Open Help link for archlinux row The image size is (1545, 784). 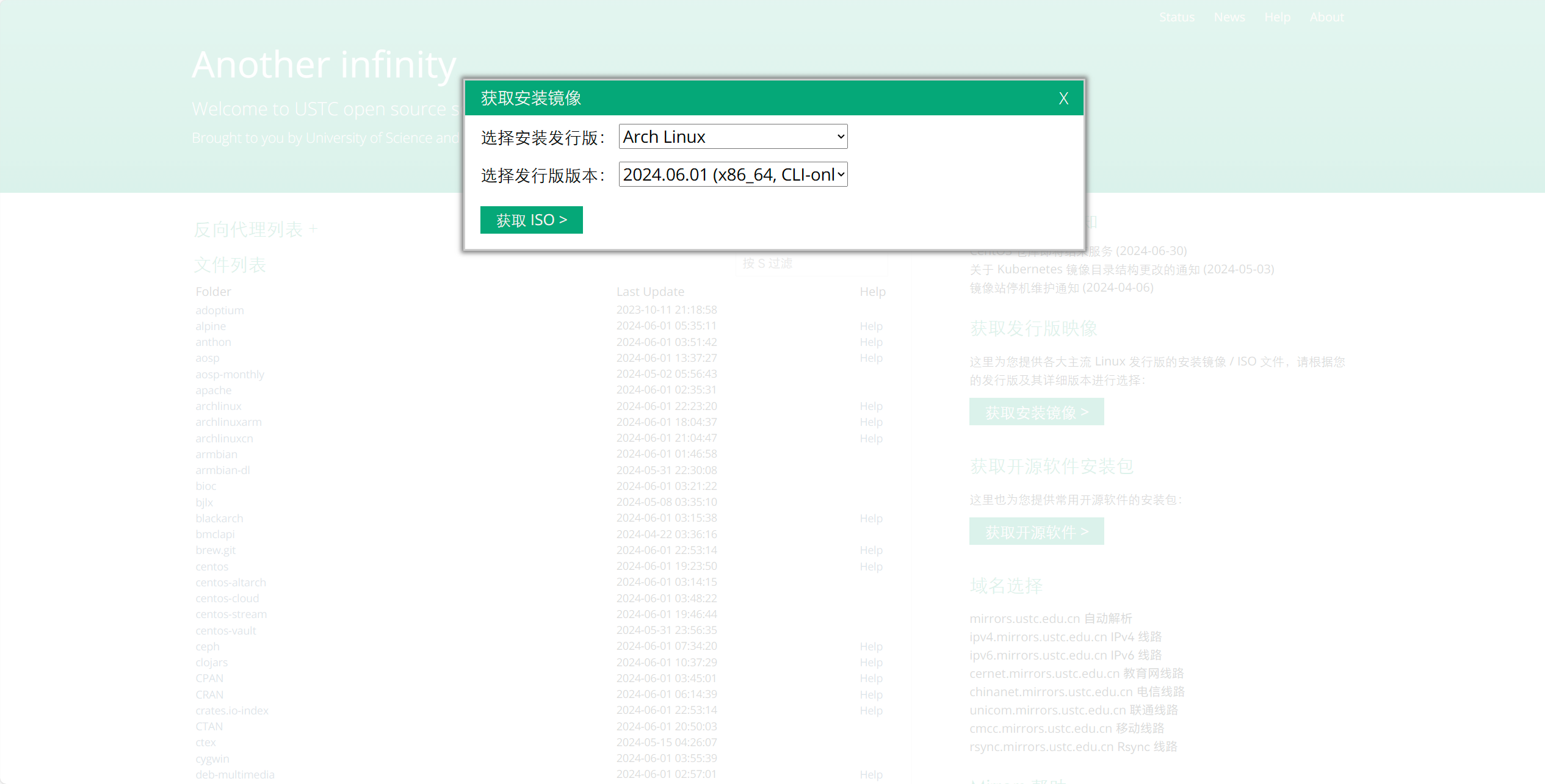(x=871, y=406)
